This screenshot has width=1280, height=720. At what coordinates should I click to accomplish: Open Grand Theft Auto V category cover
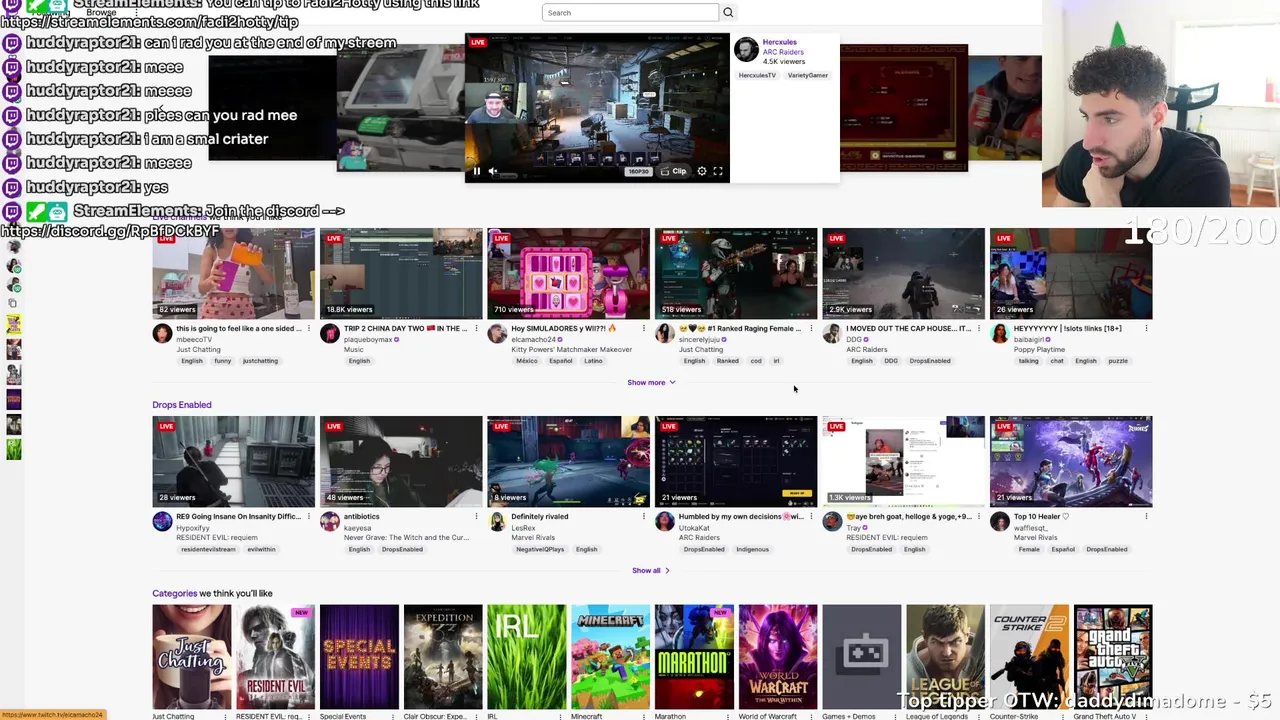[1113, 657]
